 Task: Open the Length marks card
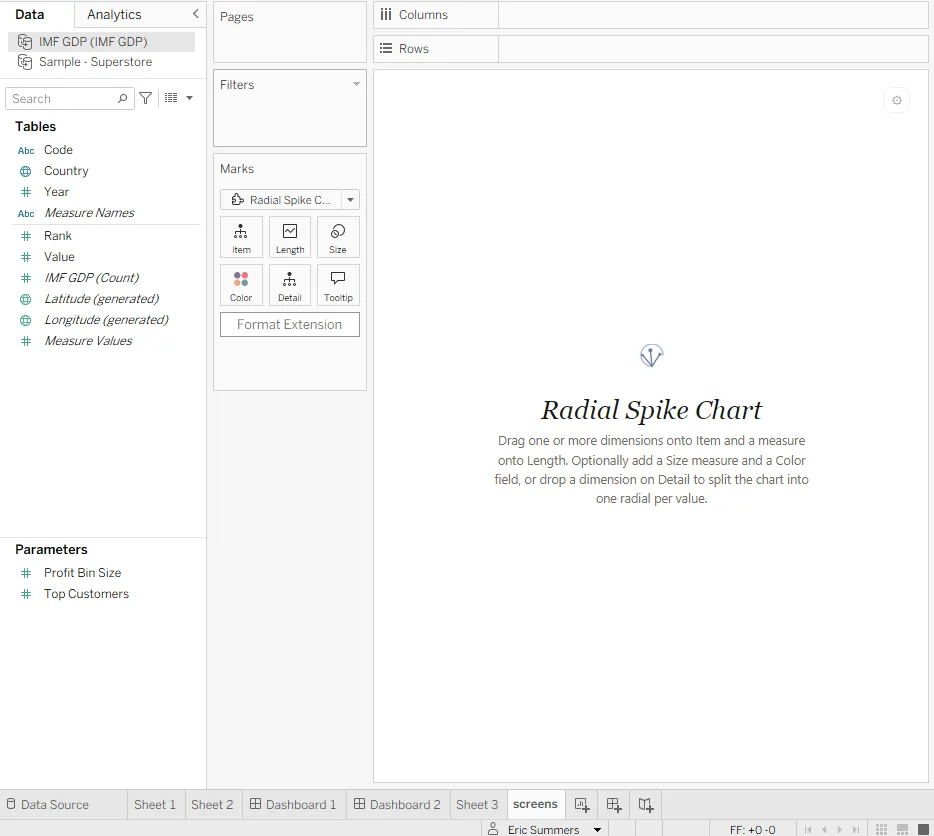(289, 237)
